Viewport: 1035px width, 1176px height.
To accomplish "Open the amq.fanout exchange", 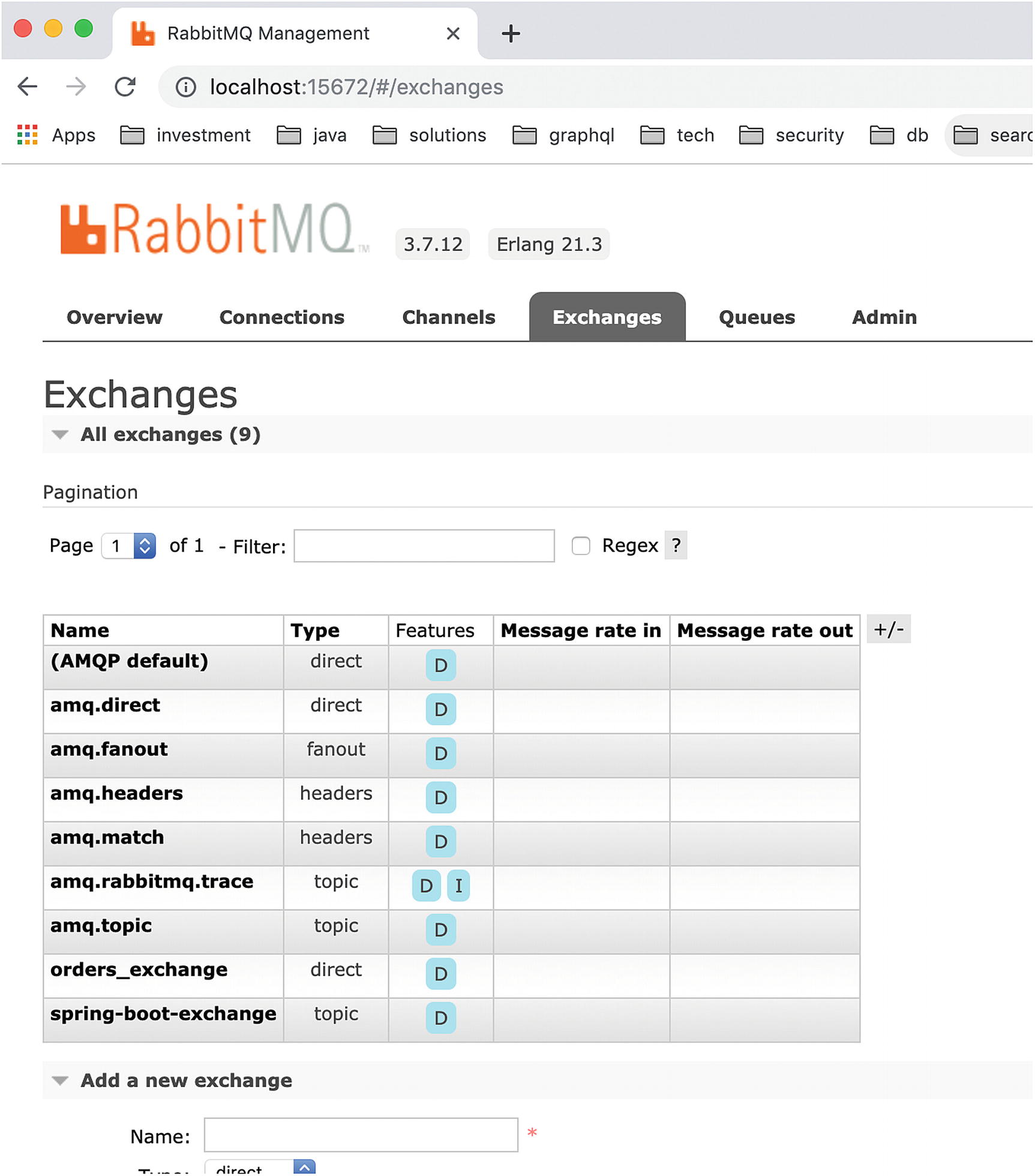I will [x=109, y=749].
